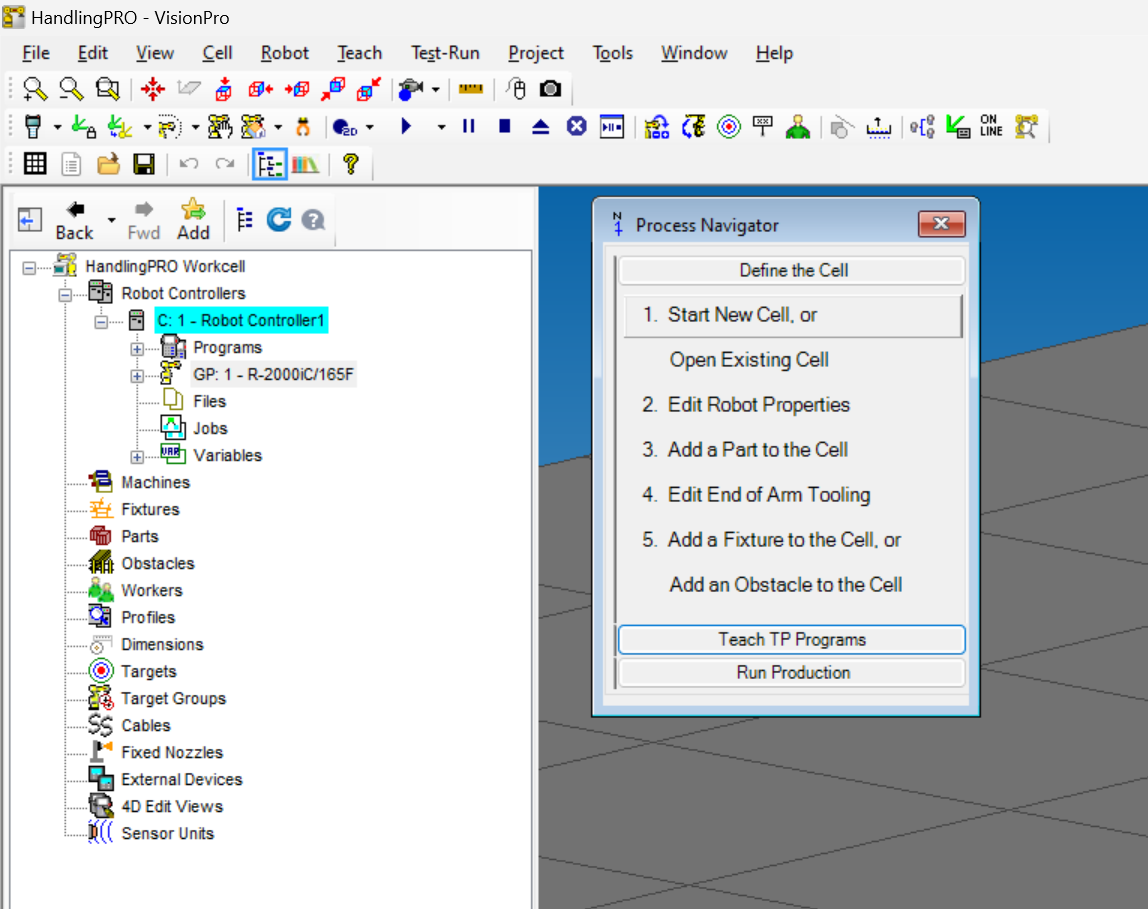Click the Back navigation button
The height and width of the screenshot is (909, 1148).
[75, 220]
